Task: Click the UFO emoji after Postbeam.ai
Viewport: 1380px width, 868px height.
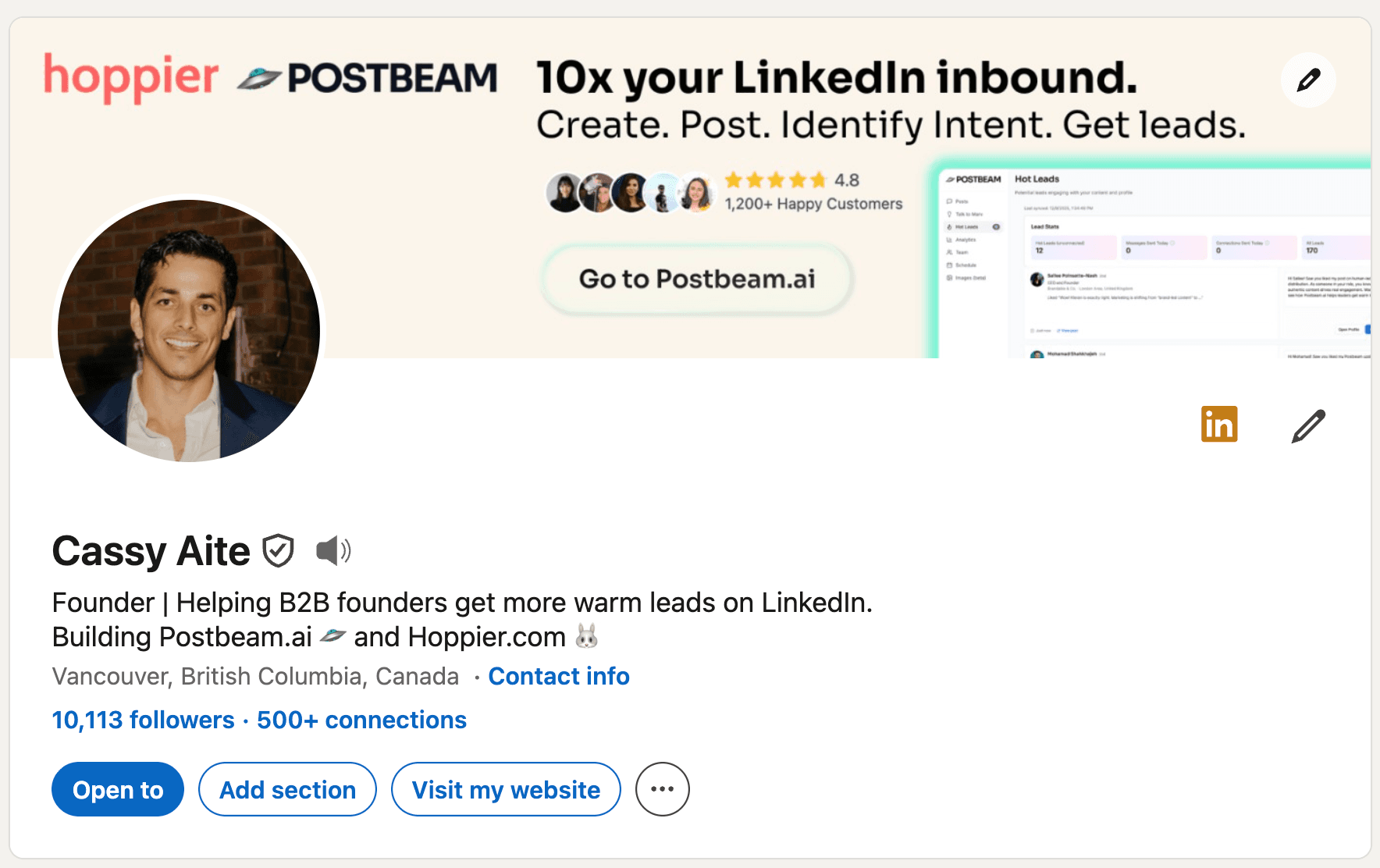Action: click(333, 635)
